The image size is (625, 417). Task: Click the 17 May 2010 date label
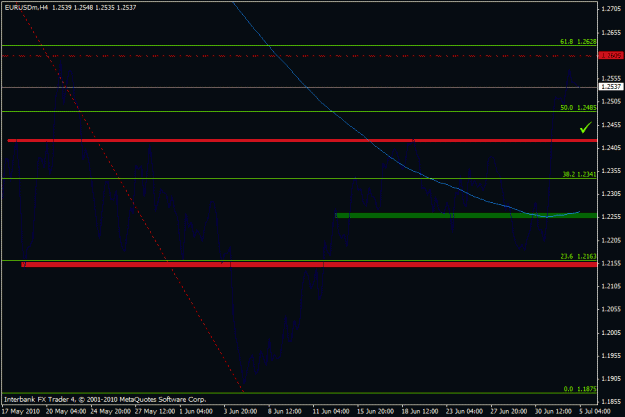point(22,411)
